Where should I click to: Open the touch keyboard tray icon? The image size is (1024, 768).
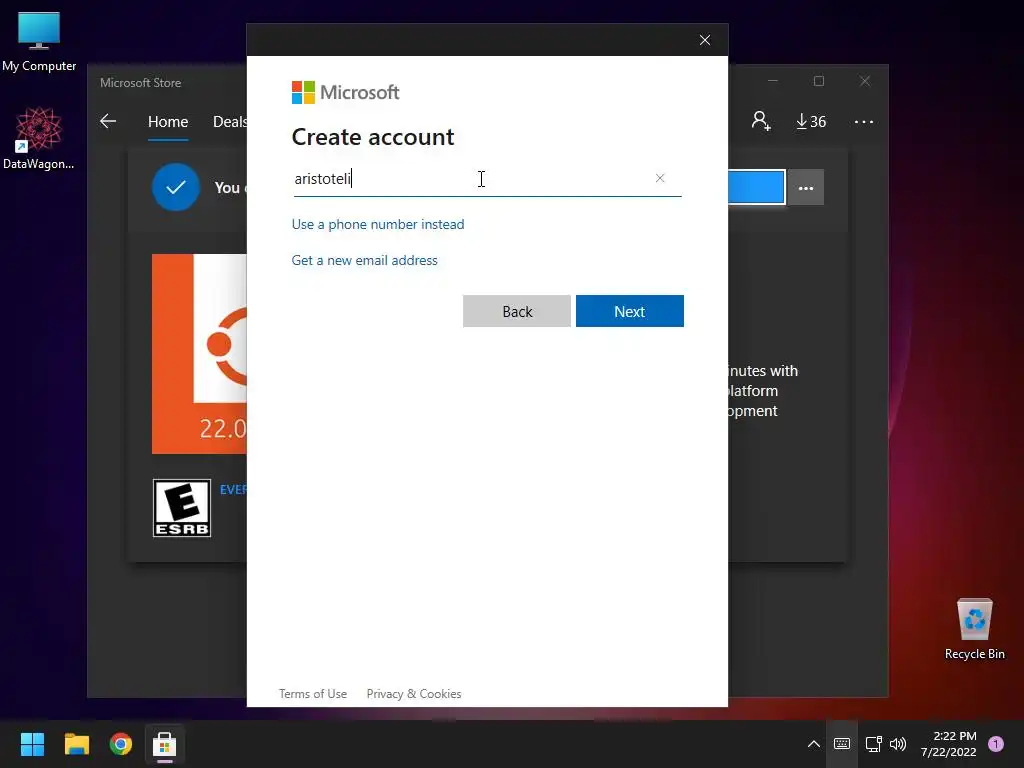point(842,744)
